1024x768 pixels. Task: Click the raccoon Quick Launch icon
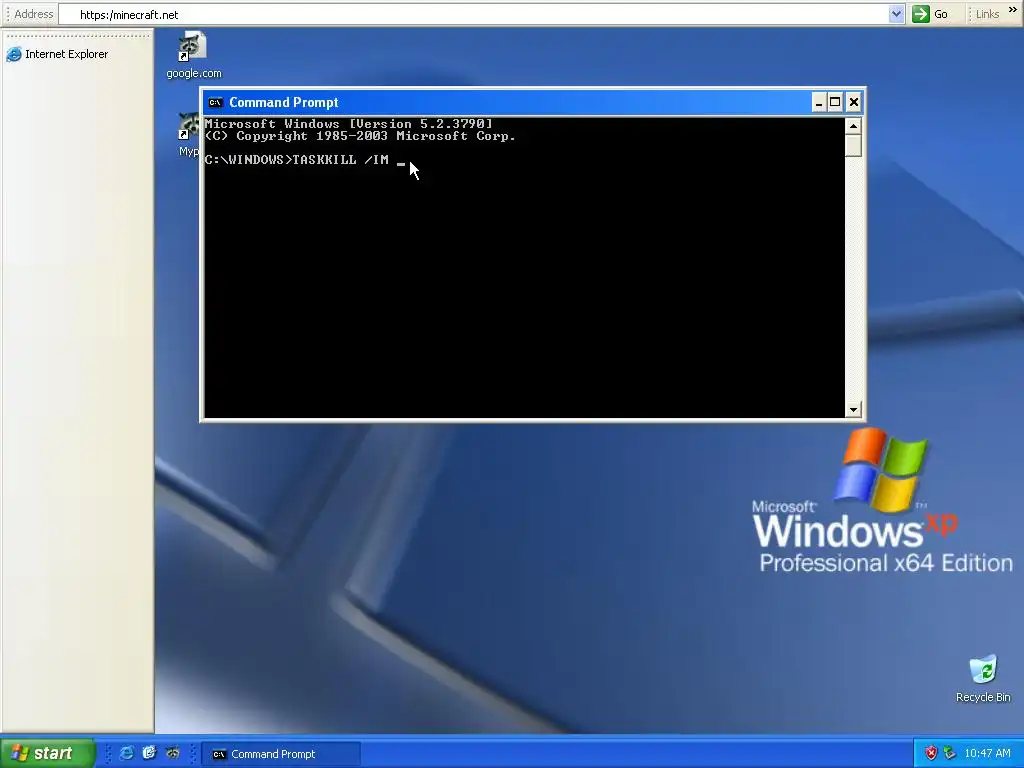[173, 754]
